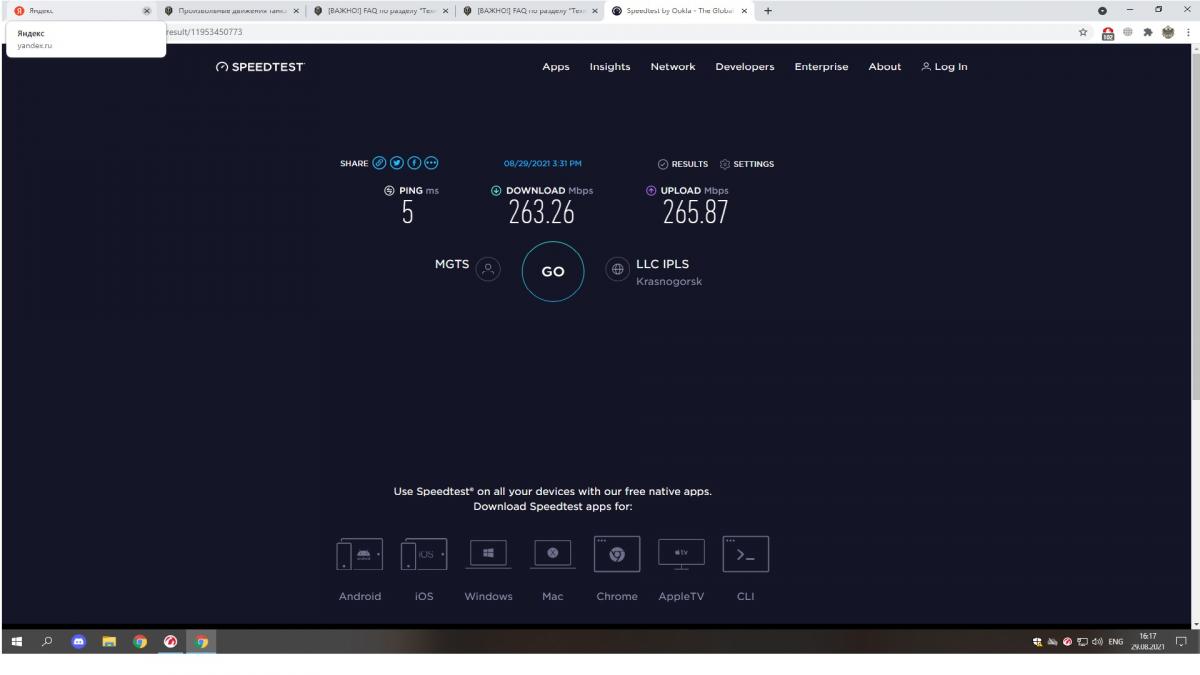Click the Krasnogorsk location text

pos(669,282)
